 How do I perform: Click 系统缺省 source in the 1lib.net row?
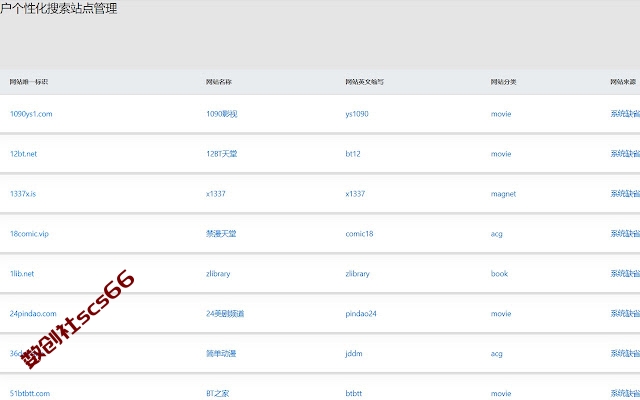625,274
